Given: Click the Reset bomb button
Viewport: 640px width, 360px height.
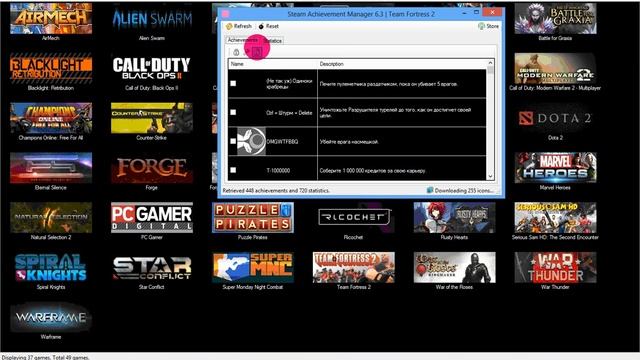Looking at the screenshot, I should click(269, 26).
